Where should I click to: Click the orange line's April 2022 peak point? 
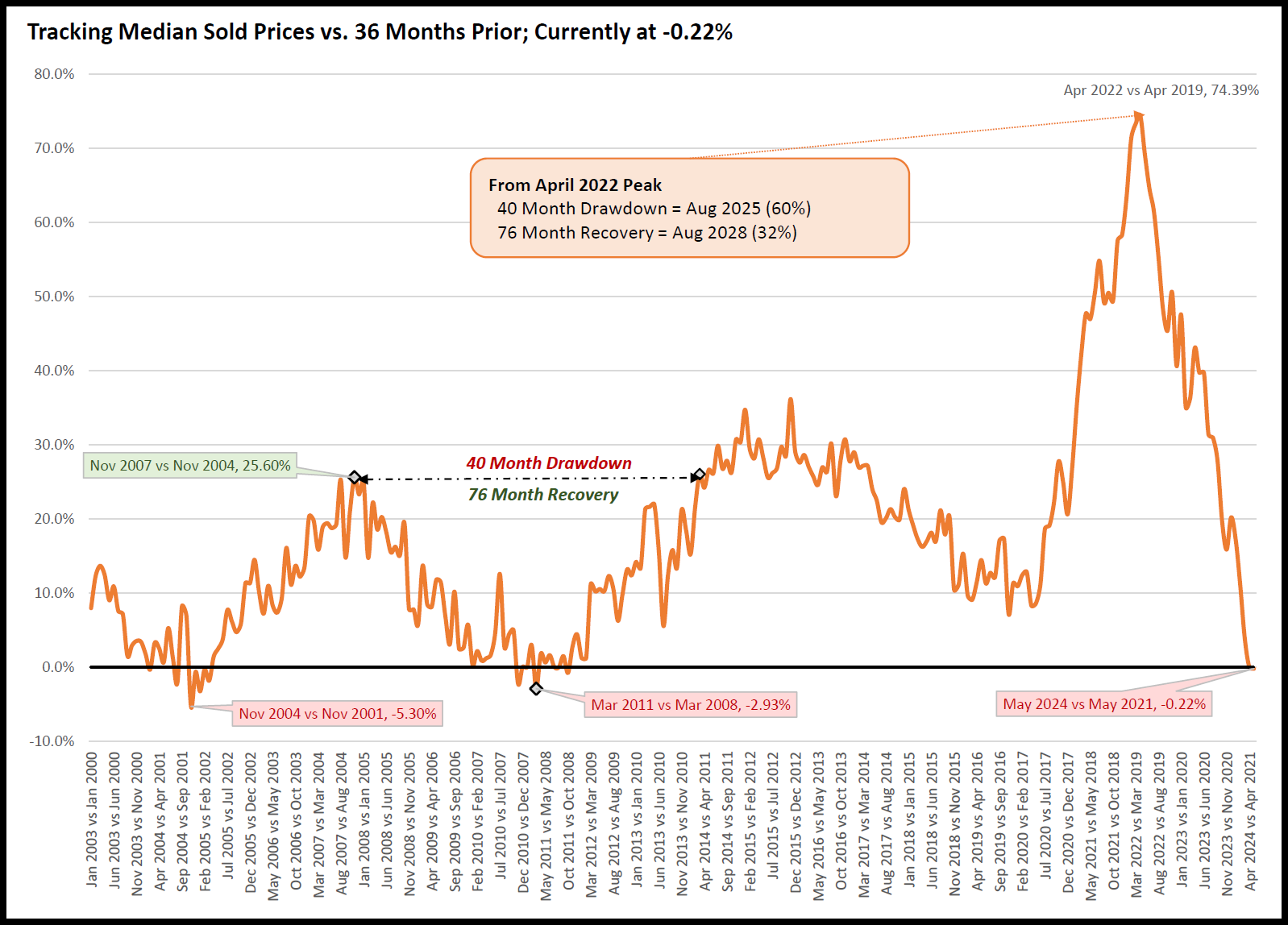[1139, 116]
